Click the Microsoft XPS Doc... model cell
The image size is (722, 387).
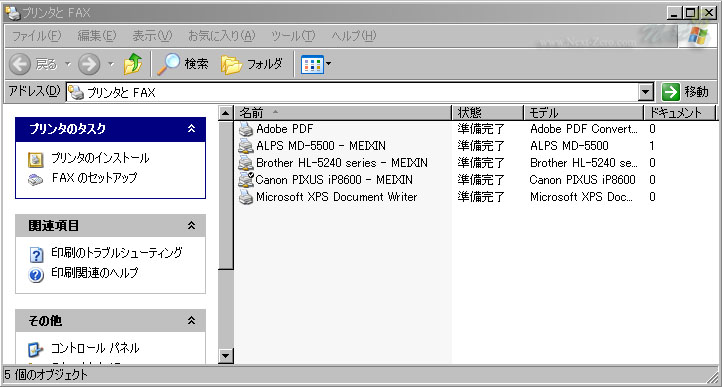coord(581,197)
